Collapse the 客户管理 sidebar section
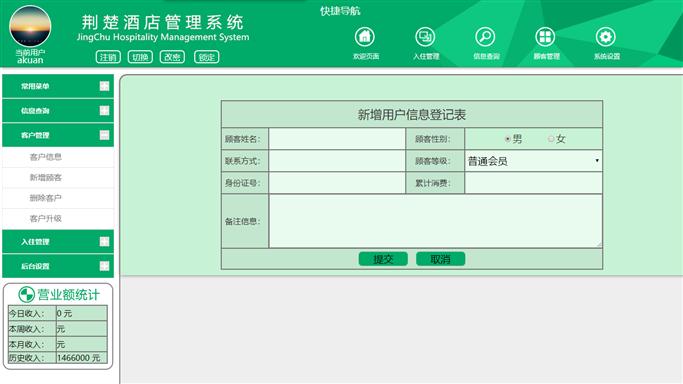The height and width of the screenshot is (384, 683). (x=58, y=135)
